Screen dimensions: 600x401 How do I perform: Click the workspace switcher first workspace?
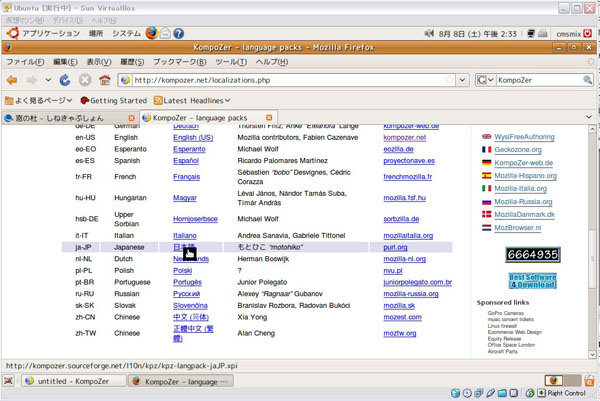pos(554,380)
